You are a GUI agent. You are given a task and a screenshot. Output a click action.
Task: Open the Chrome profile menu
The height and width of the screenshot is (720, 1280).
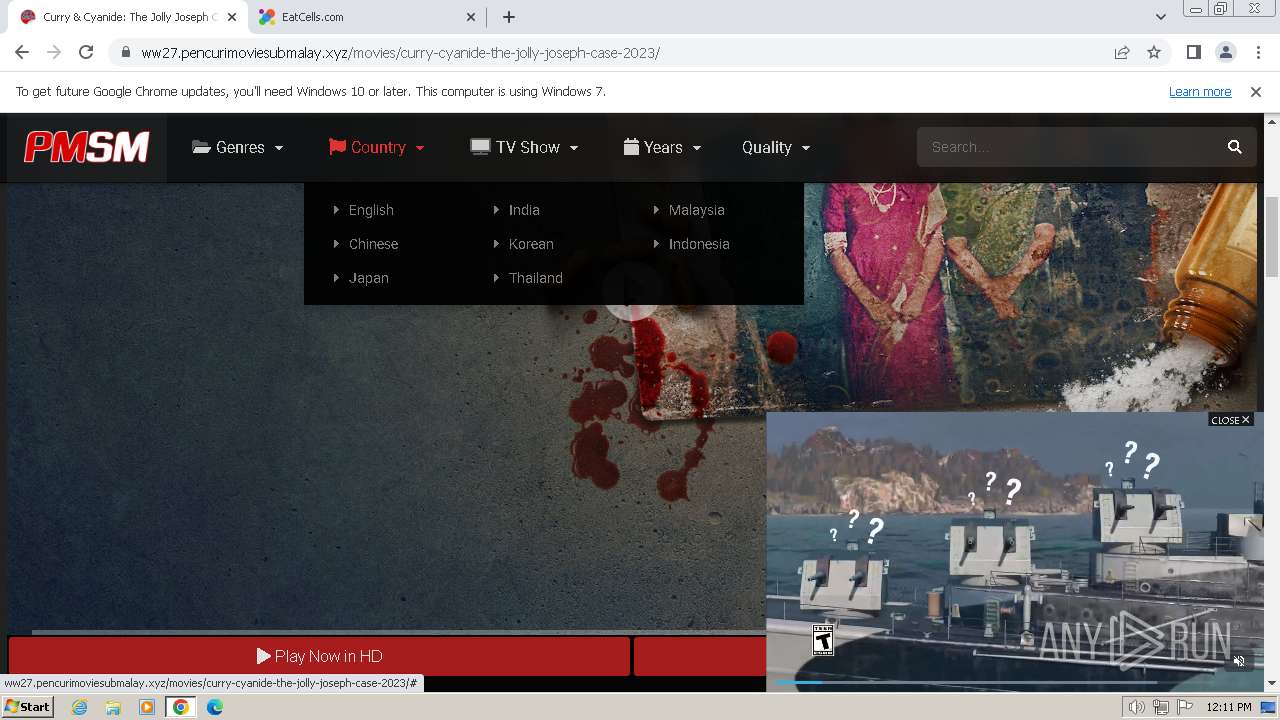1225,53
